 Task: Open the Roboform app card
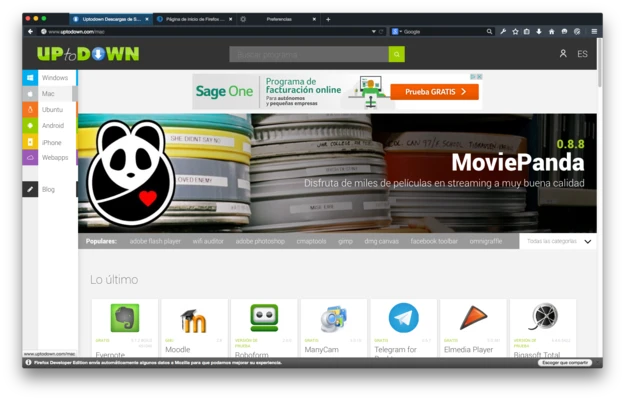(264, 328)
